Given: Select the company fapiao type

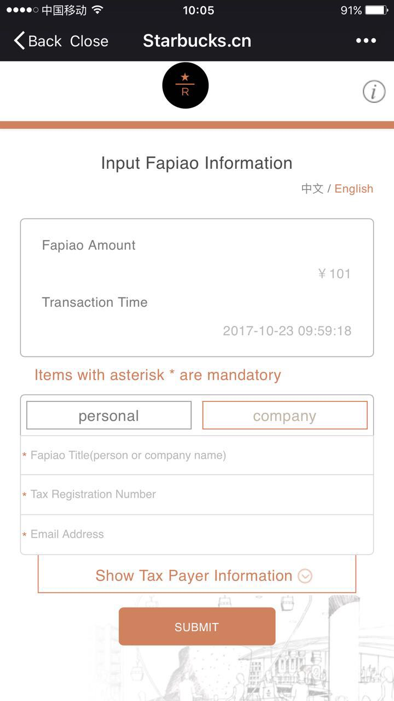Looking at the screenshot, I should click(285, 415).
